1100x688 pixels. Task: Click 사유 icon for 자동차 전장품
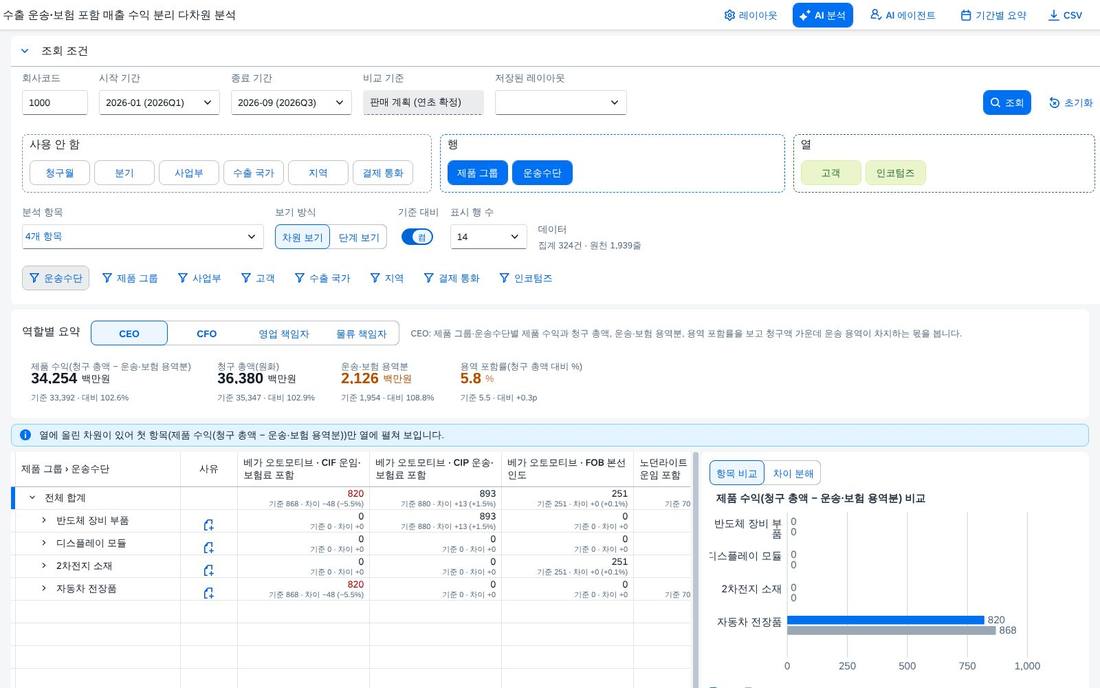[208, 593]
